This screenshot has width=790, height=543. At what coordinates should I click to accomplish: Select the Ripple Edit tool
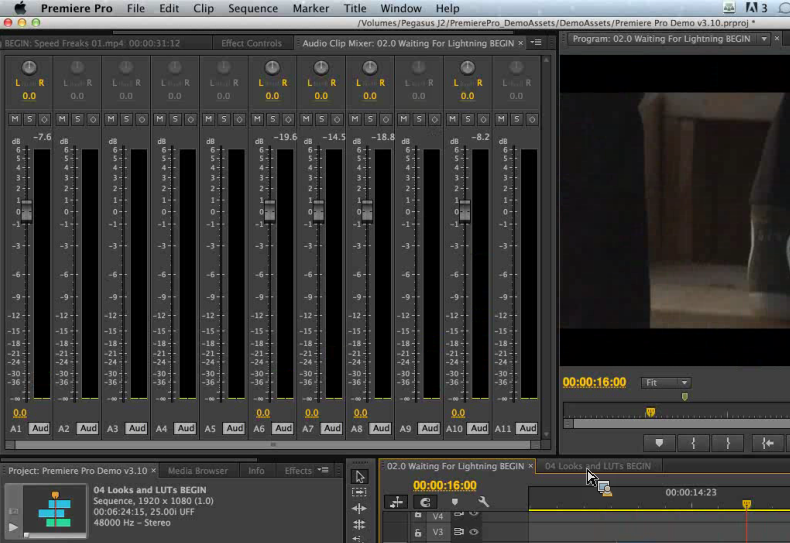(x=359, y=508)
